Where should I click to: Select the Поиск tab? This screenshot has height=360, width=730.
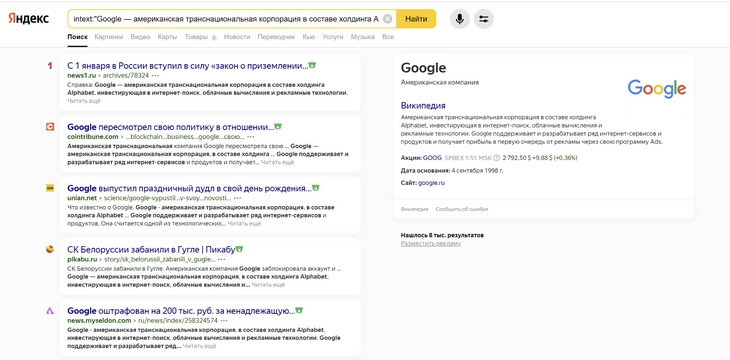coord(77,37)
